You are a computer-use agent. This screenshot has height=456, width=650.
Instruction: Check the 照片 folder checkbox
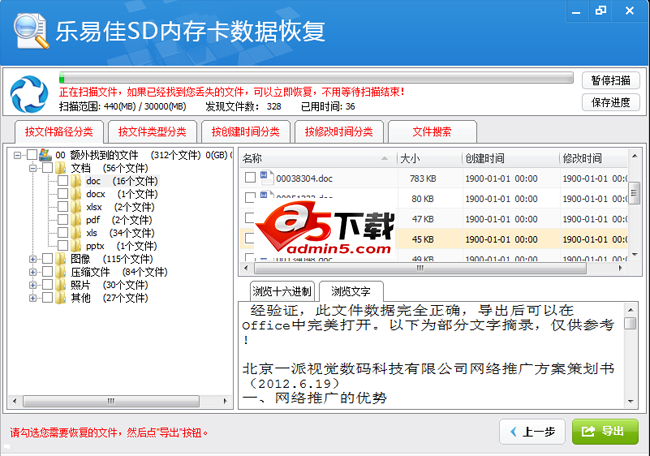(48, 285)
